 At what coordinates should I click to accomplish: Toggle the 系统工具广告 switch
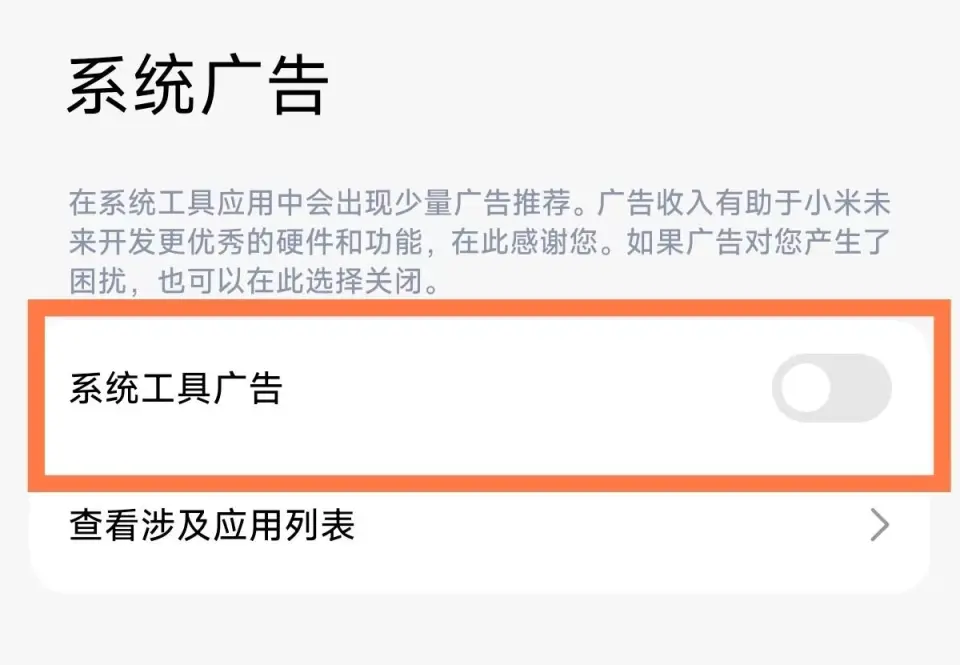[831, 388]
